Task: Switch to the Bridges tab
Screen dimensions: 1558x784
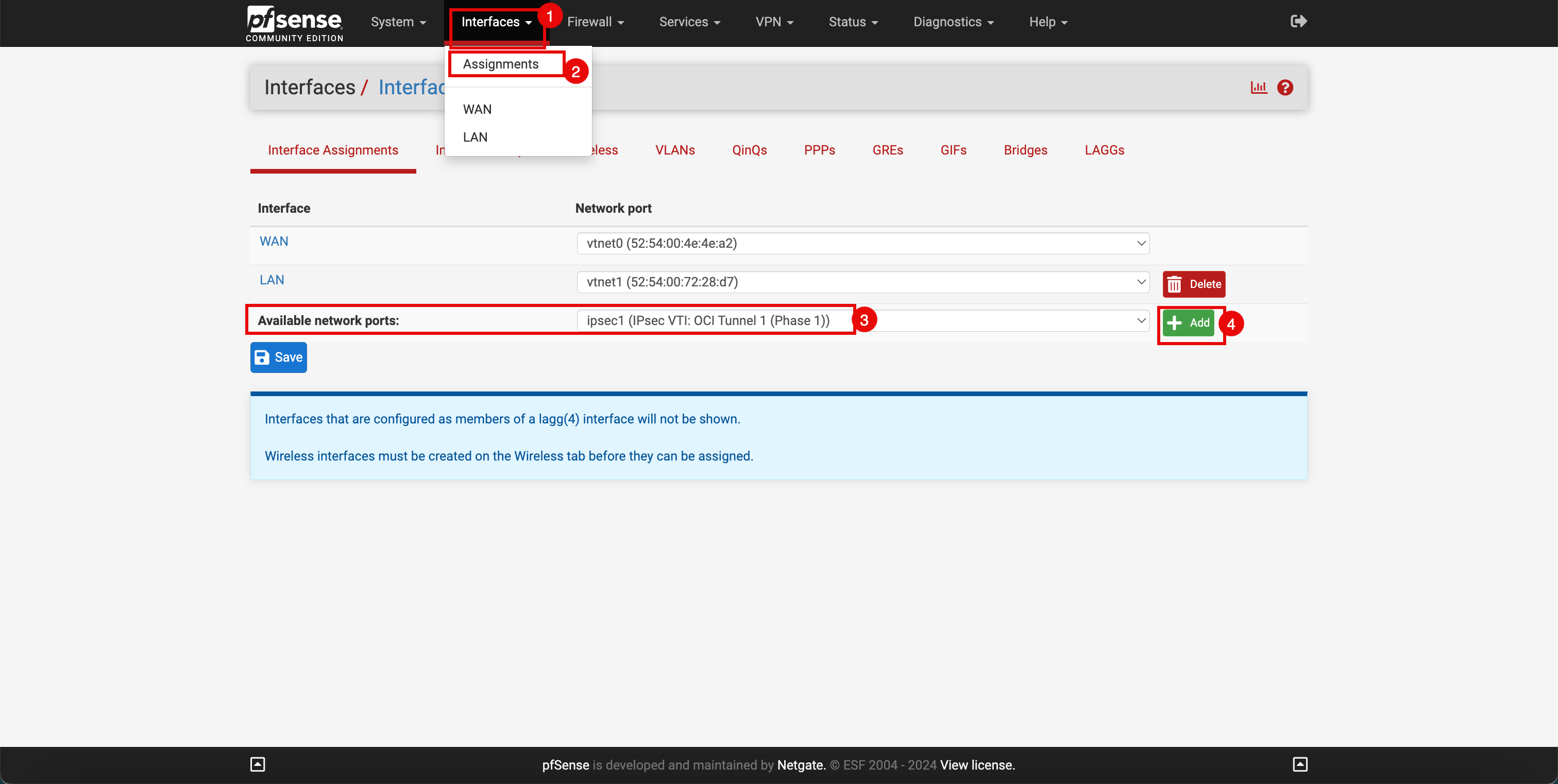Action: (1025, 150)
